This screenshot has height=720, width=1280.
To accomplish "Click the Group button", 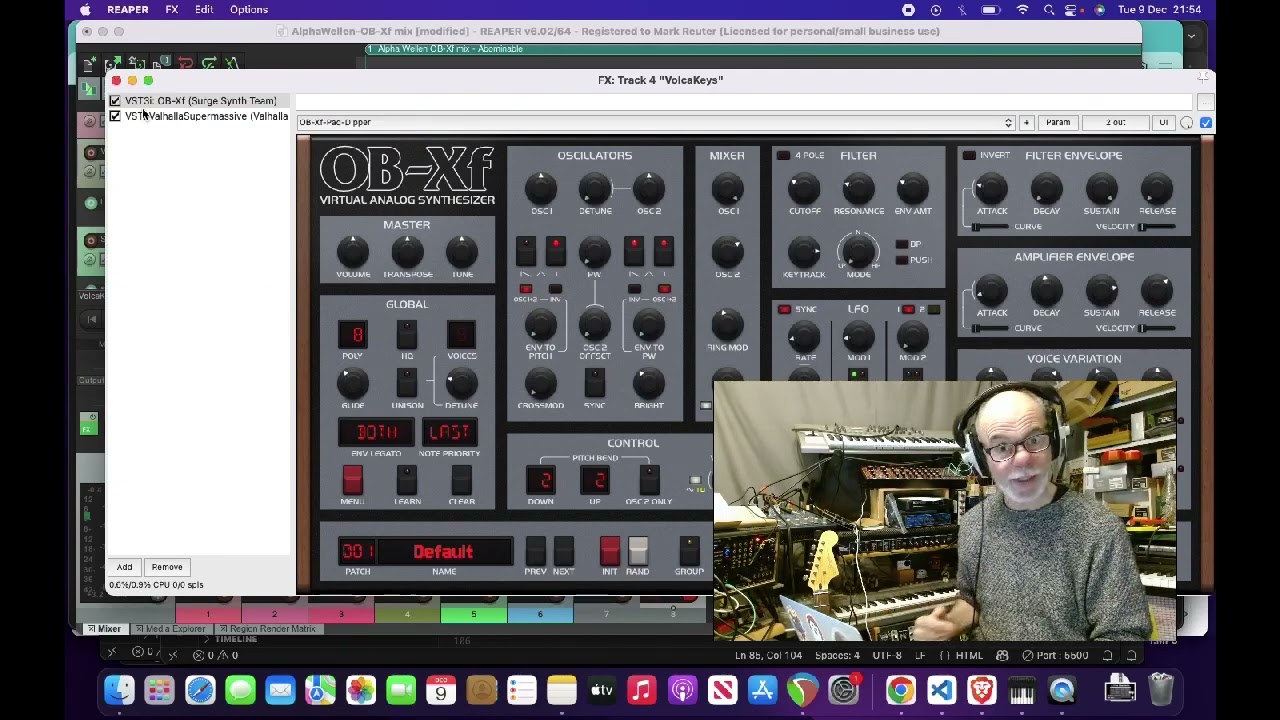I will pos(689,550).
